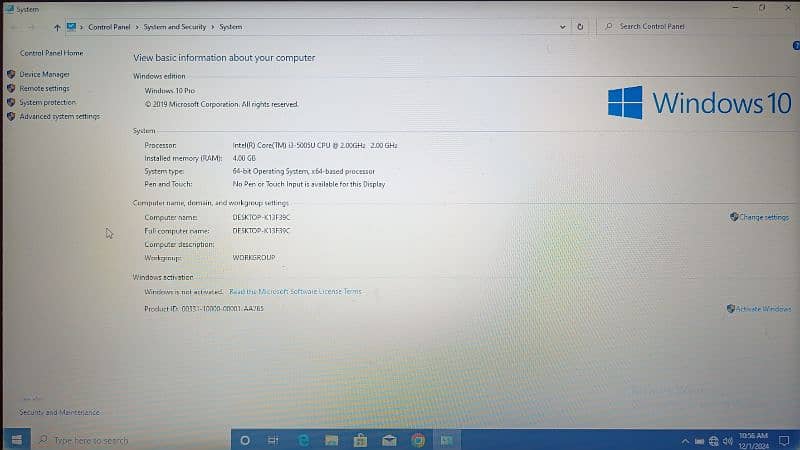Click the Activate Windows link
The height and width of the screenshot is (450, 800).
(x=762, y=309)
